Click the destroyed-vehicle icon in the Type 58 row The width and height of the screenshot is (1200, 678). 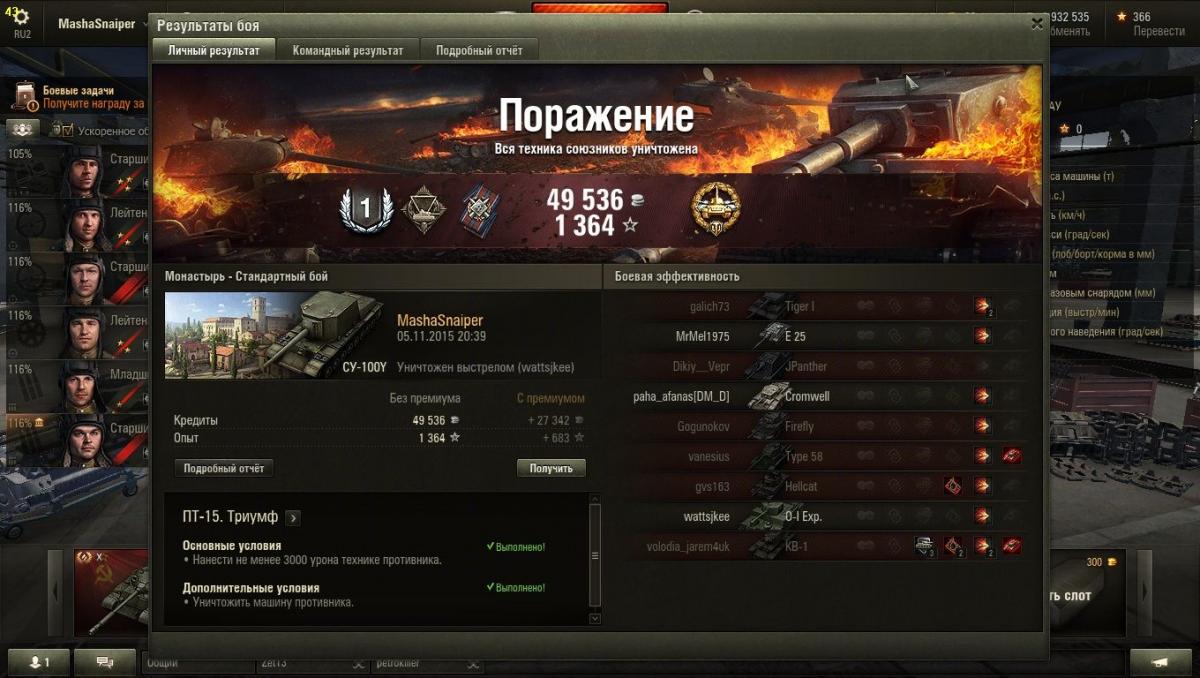(x=1012, y=456)
